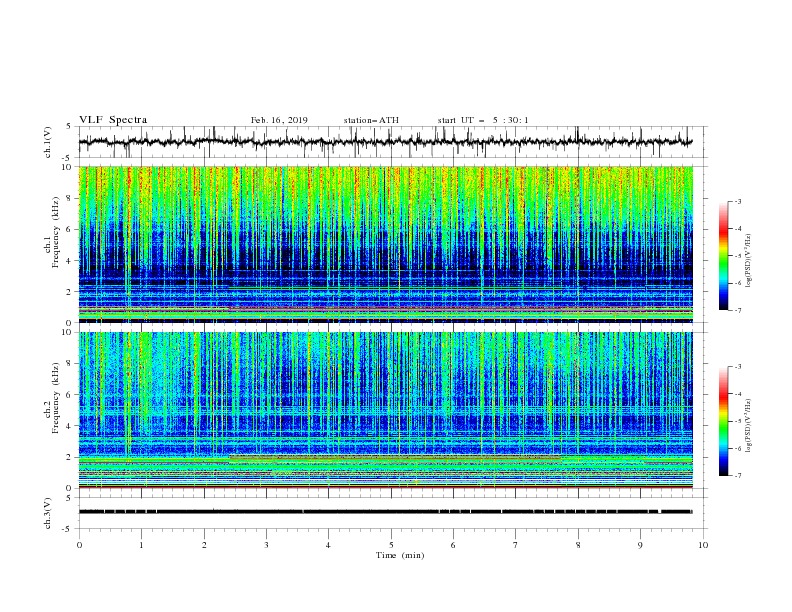This screenshot has width=792, height=612.
Task: Click the 'ch.1(V)' waveform axis label
Action: pyautogui.click(x=48, y=142)
